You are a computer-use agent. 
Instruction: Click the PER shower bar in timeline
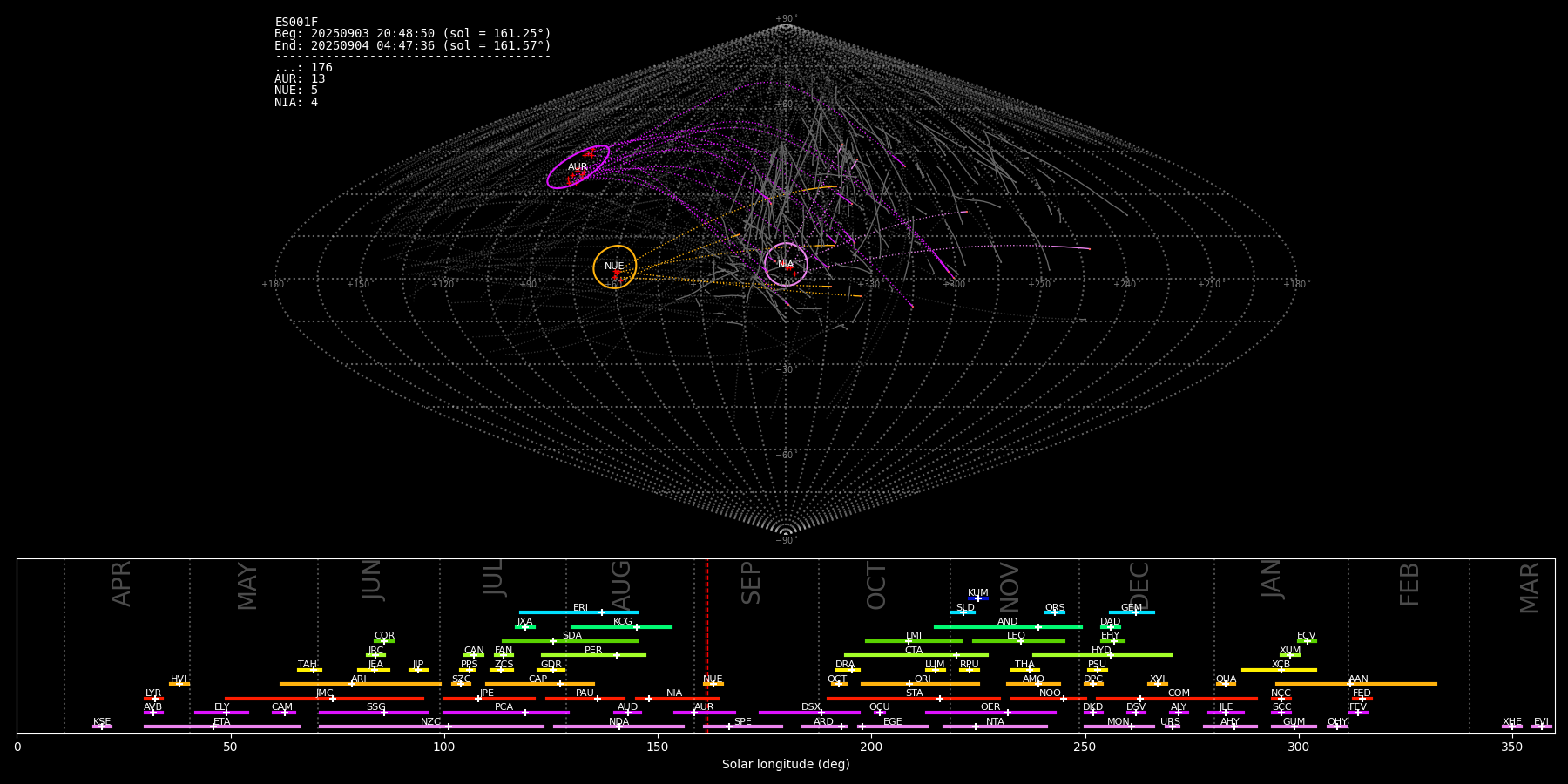(x=593, y=655)
